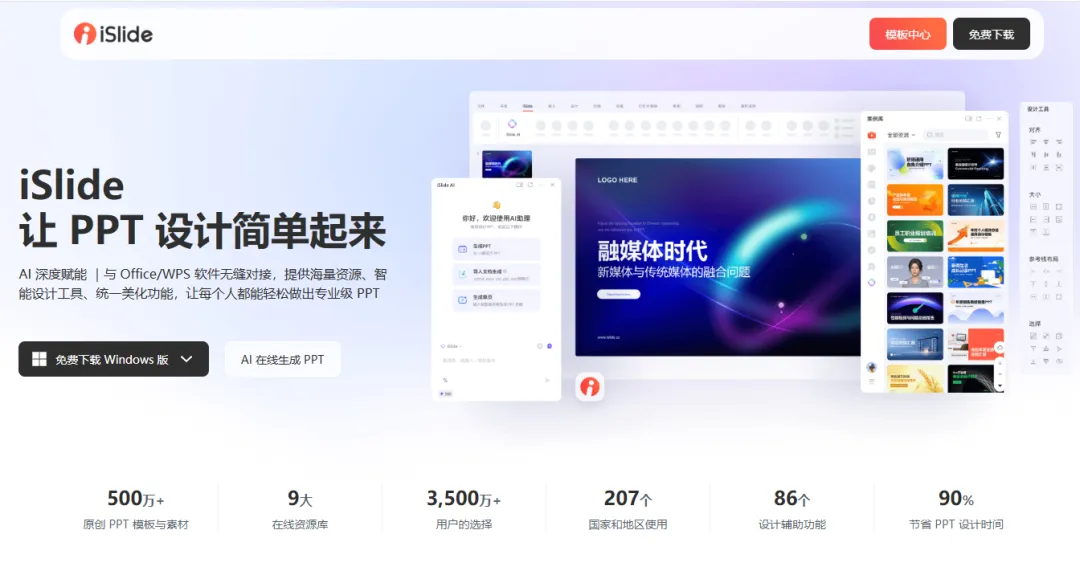Click the down arrow at library bottom right
The width and height of the screenshot is (1080, 579).
pos(999,386)
